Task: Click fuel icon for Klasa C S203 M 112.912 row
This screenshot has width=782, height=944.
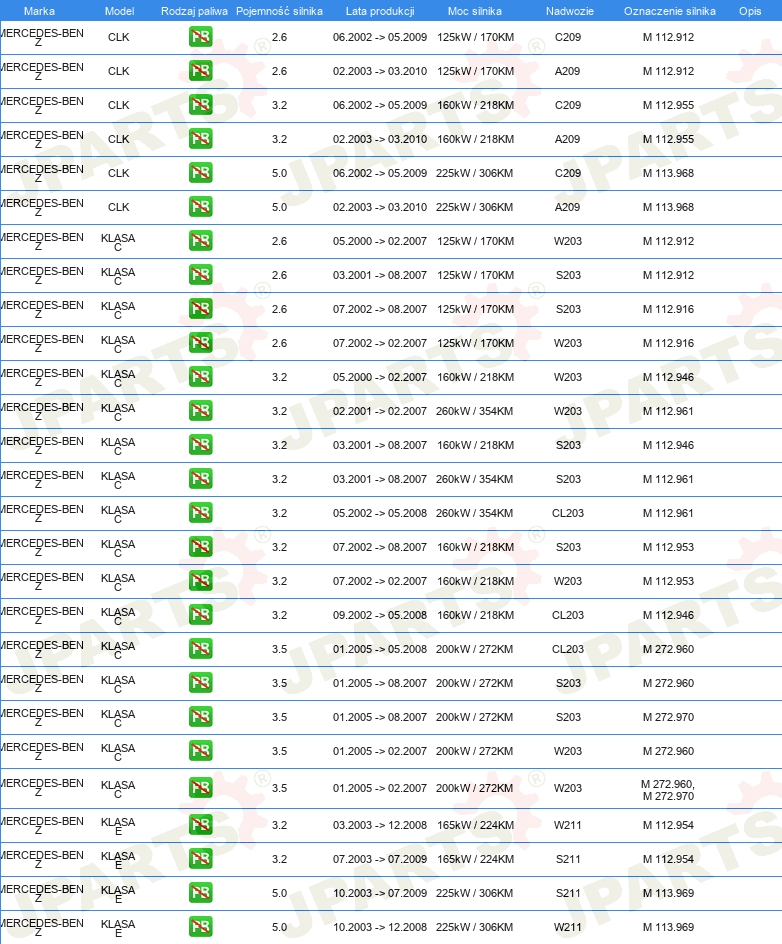Action: 200,275
